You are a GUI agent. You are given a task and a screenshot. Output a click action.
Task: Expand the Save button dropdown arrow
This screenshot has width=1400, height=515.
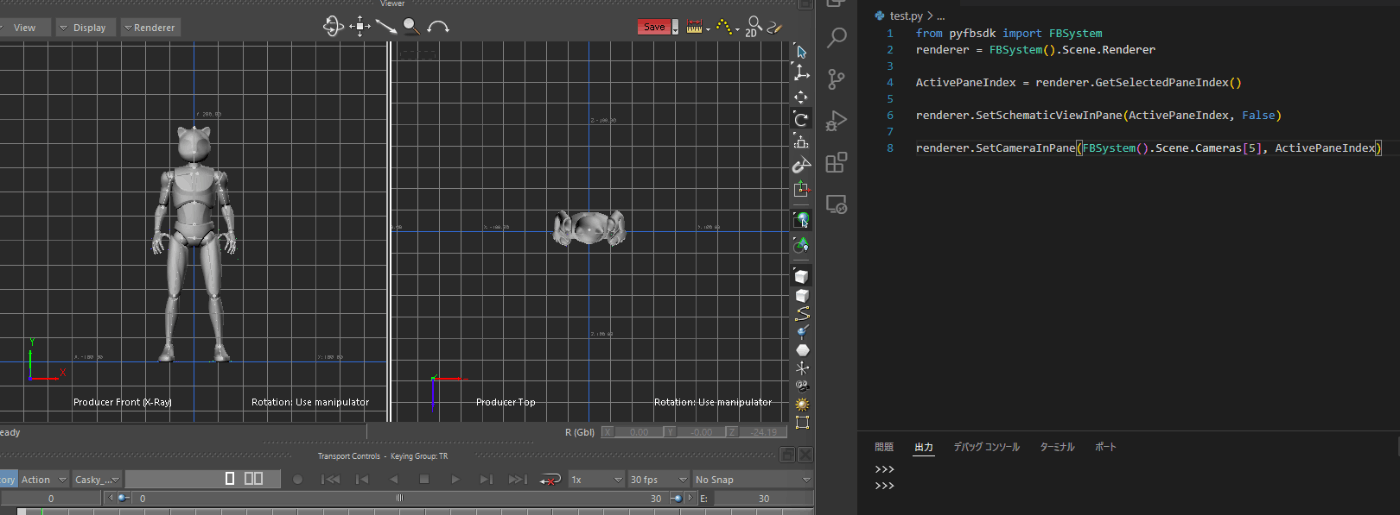coord(675,27)
